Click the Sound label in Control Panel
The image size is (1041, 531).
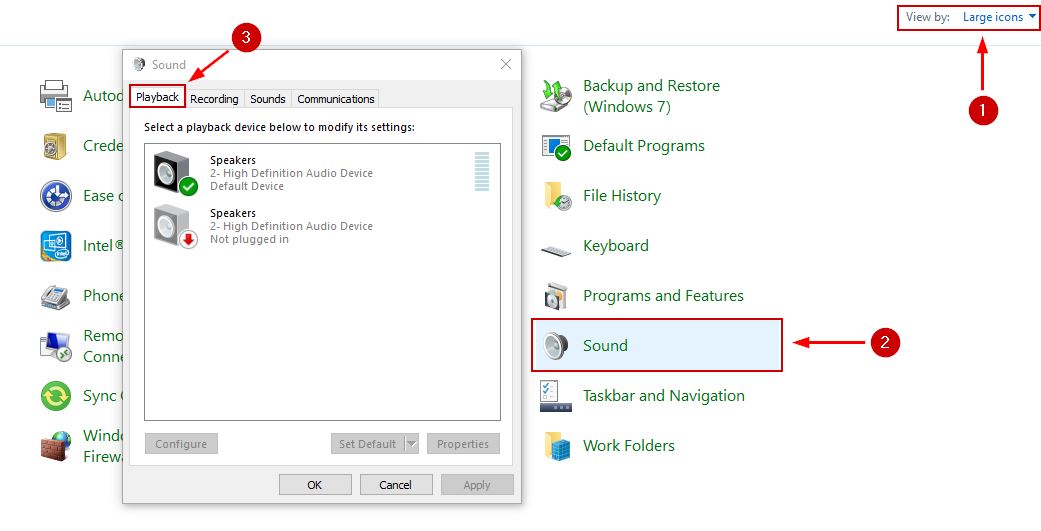(605, 346)
